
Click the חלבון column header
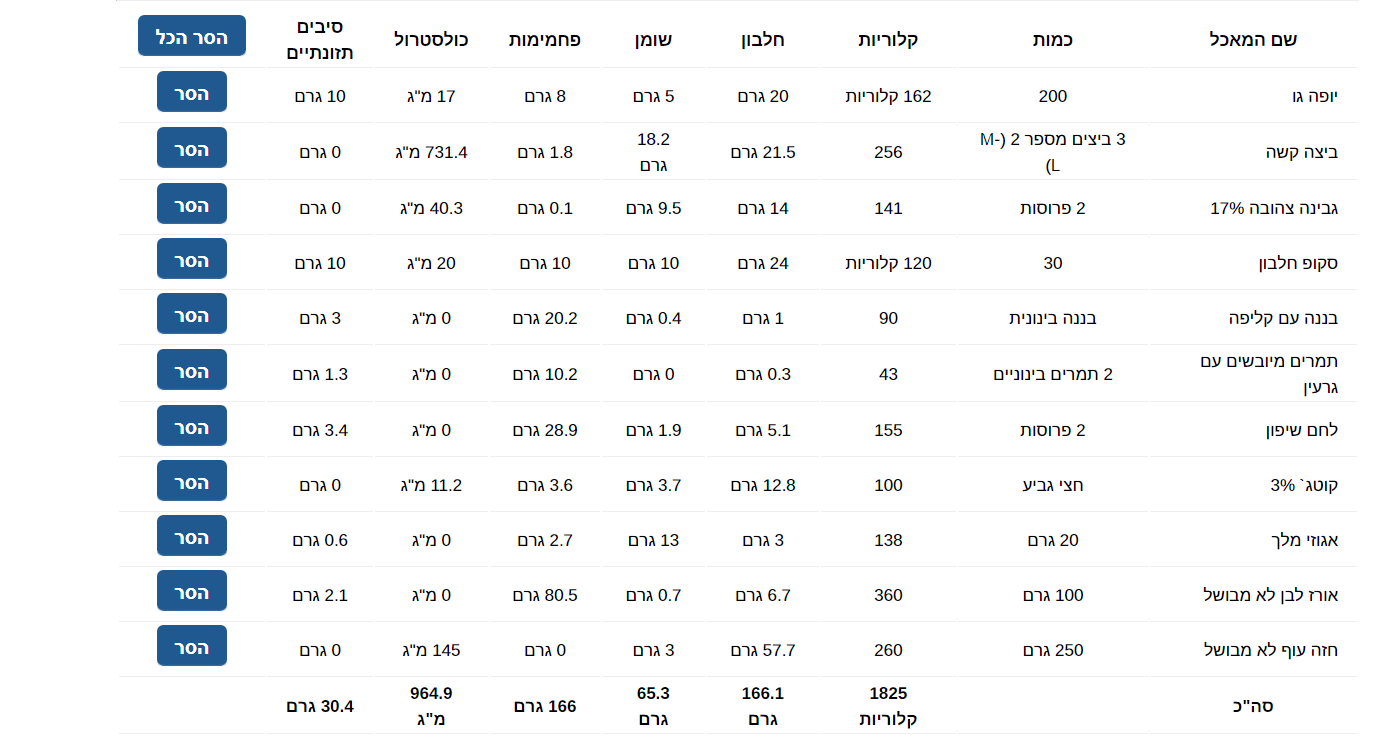[x=763, y=40]
